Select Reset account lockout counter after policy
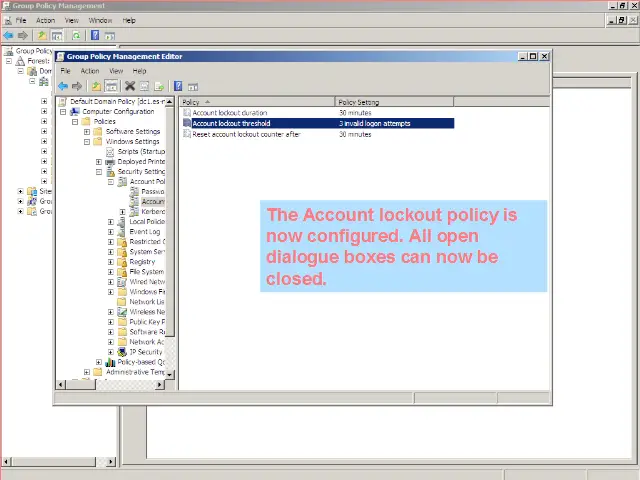This screenshot has height=480, width=640. (x=245, y=134)
